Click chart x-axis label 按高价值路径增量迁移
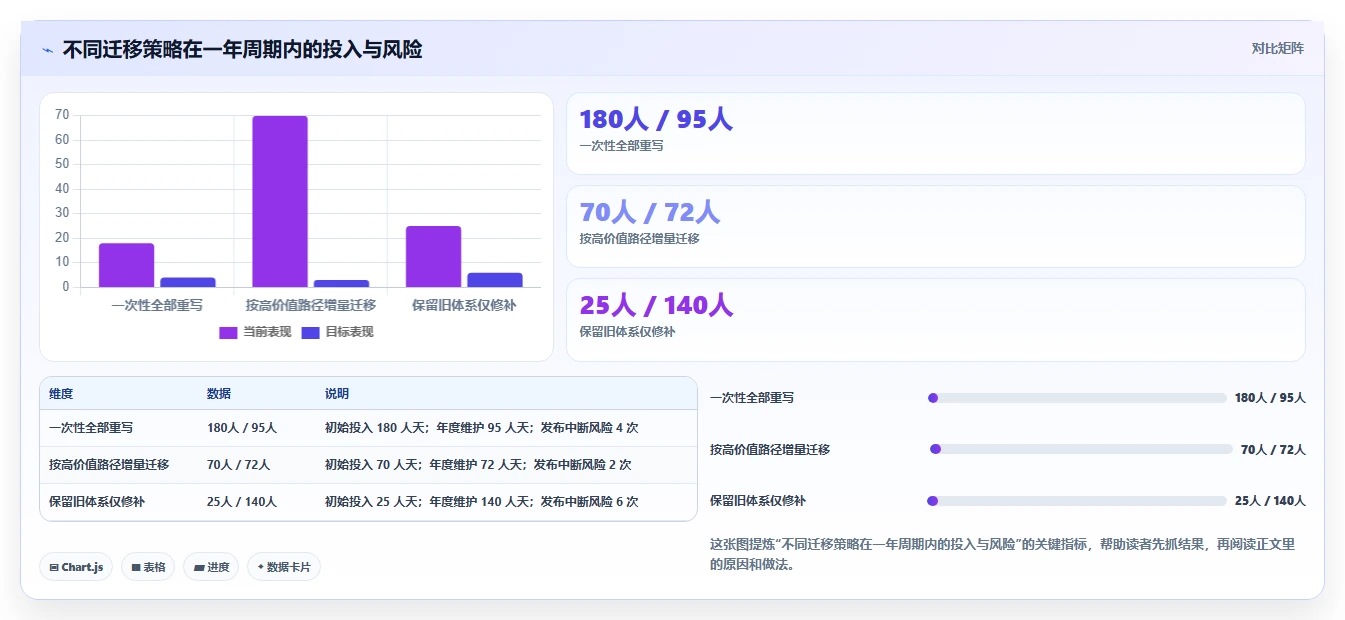The image size is (1345, 620). pyautogui.click(x=311, y=305)
